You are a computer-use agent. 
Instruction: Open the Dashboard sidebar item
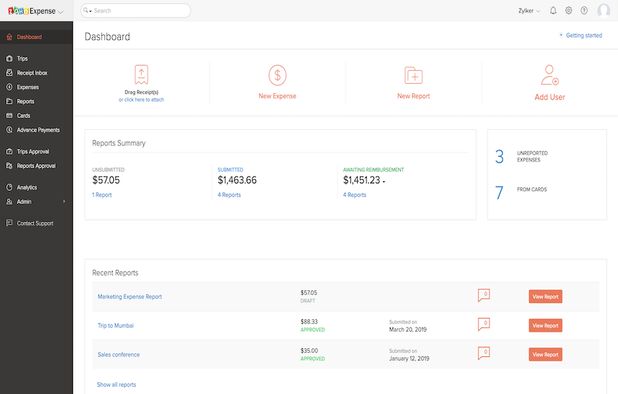(x=36, y=37)
